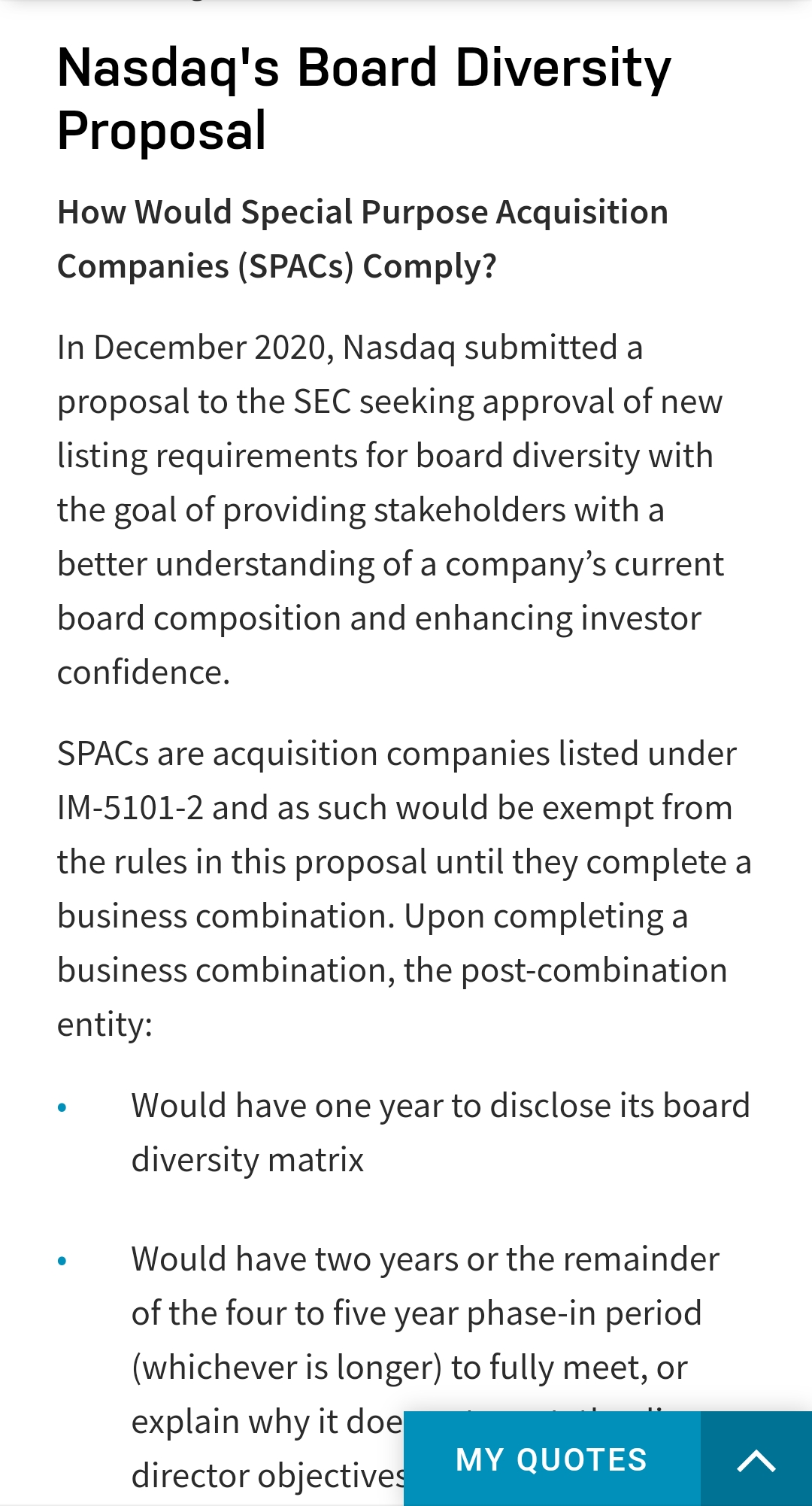The width and height of the screenshot is (812, 1506).
Task: Open the MY QUOTES button
Action: point(551,1459)
